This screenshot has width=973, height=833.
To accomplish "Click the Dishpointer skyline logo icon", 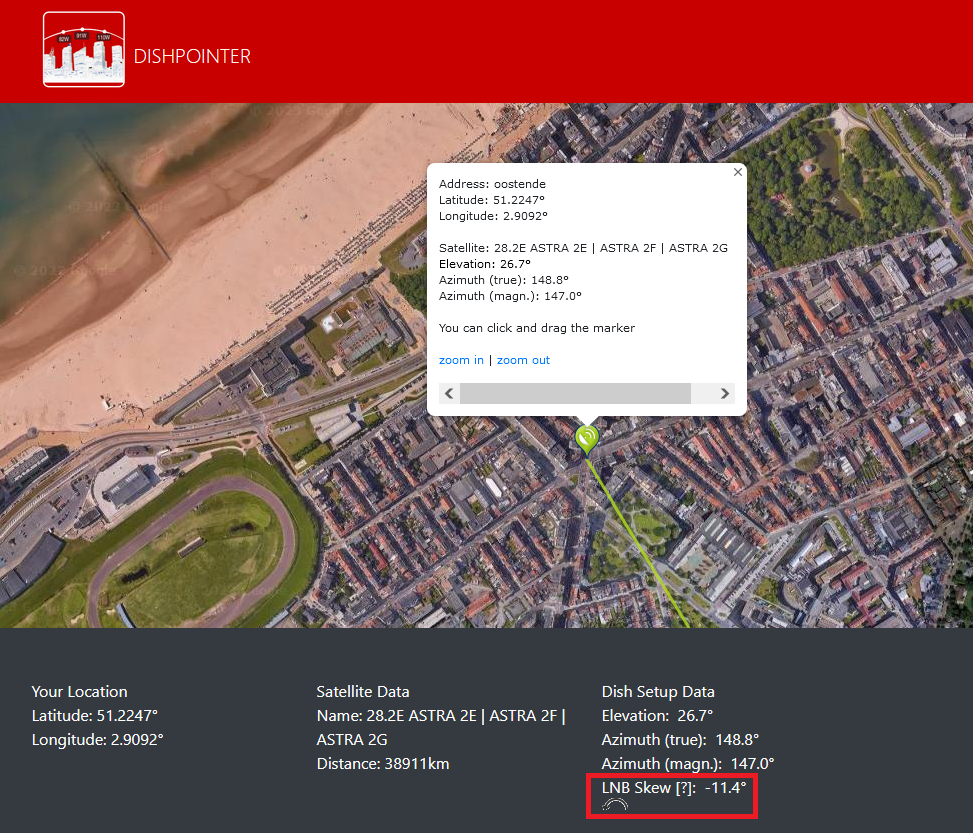I will point(84,50).
